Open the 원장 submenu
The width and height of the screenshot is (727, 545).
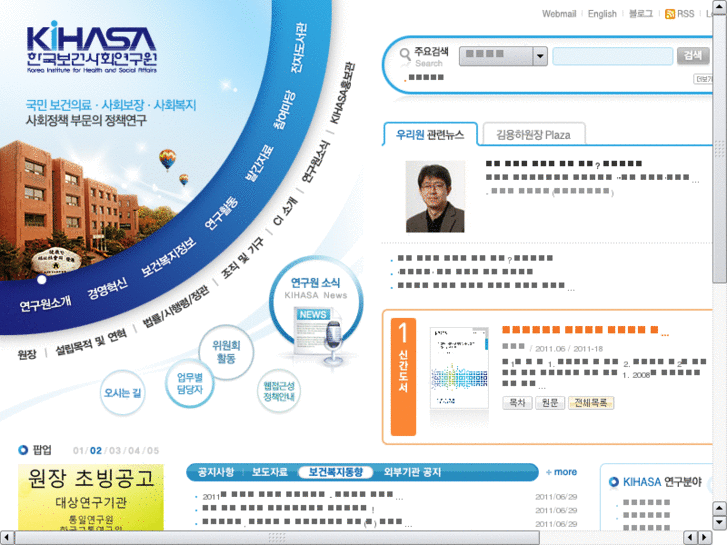(27, 355)
